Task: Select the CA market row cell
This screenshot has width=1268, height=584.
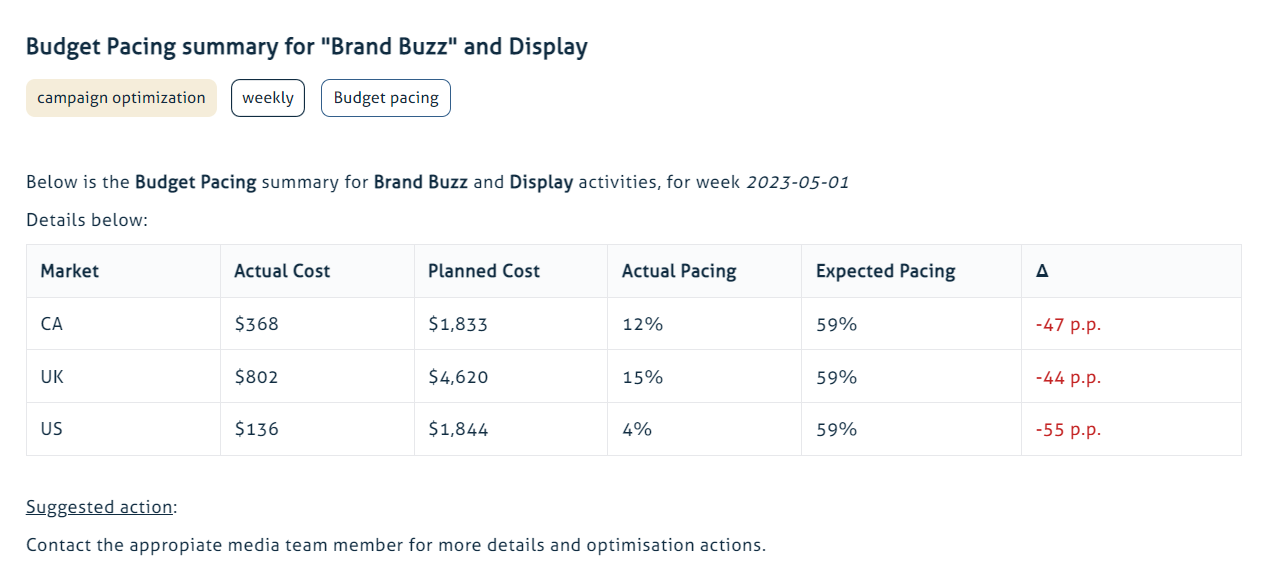Action: (52, 325)
